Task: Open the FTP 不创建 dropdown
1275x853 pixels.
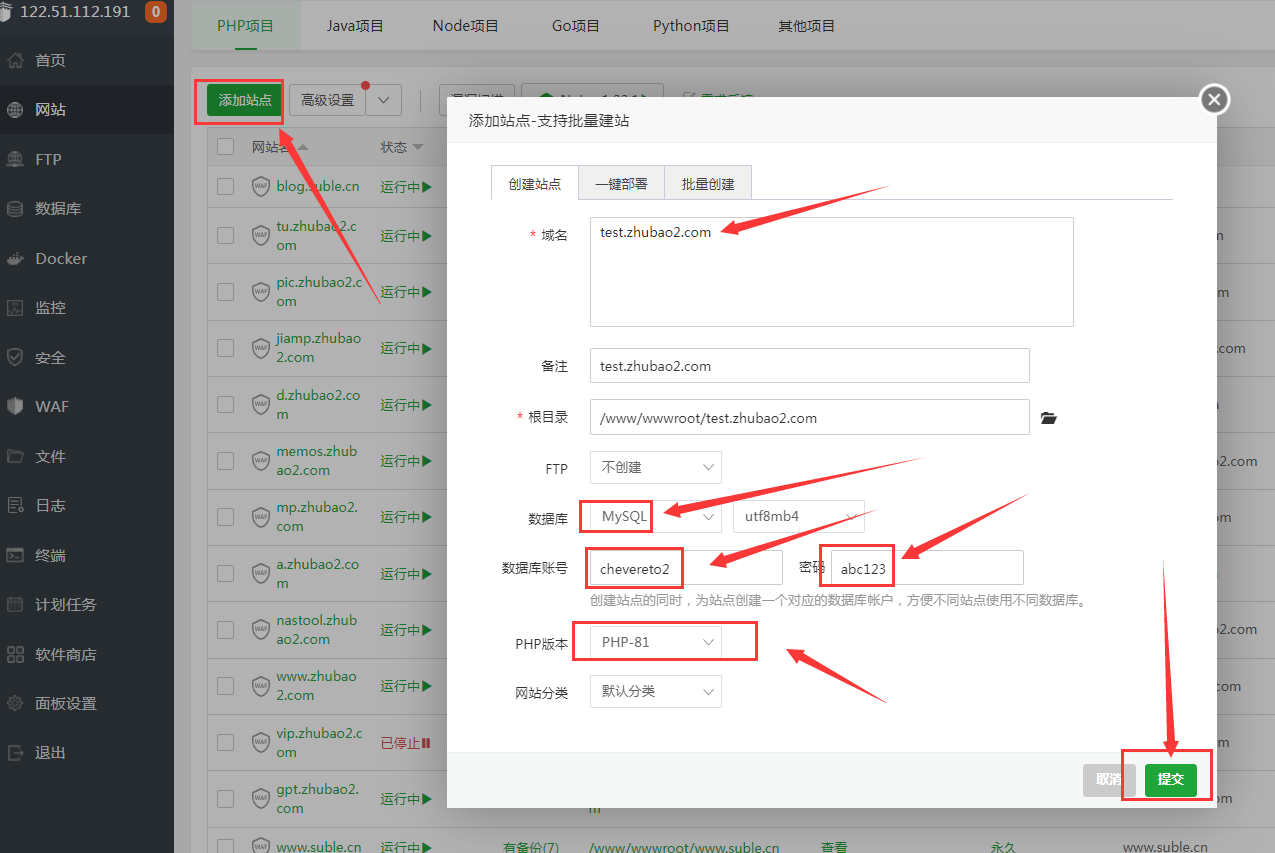Action: 655,468
